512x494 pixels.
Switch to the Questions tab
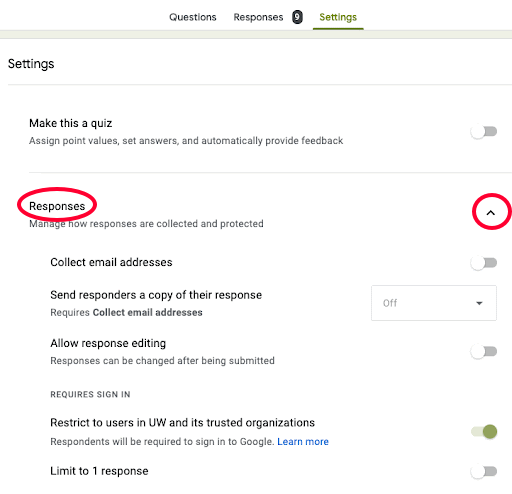[193, 17]
